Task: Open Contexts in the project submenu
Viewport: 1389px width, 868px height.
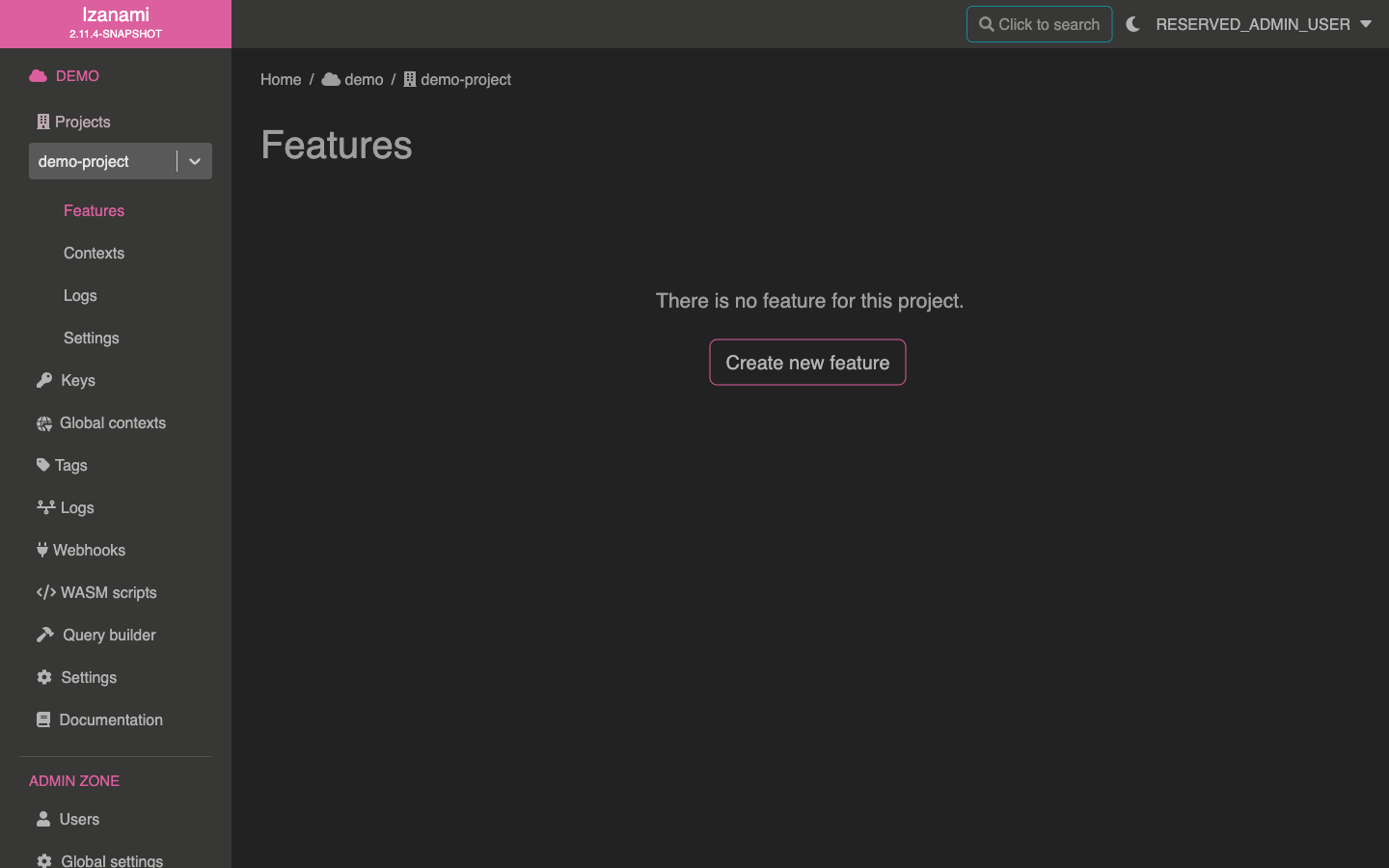Action: 94,253
